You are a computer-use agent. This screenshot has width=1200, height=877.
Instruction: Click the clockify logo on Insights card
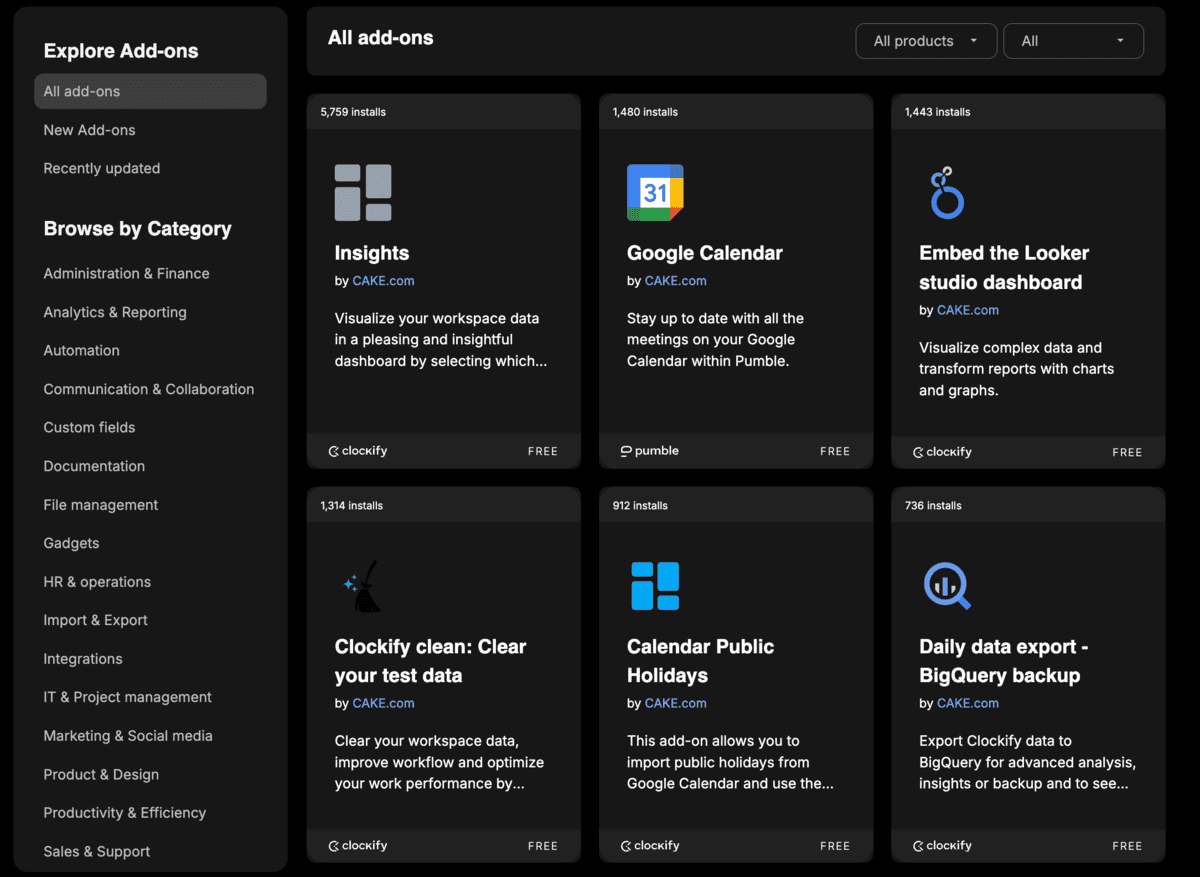(358, 451)
